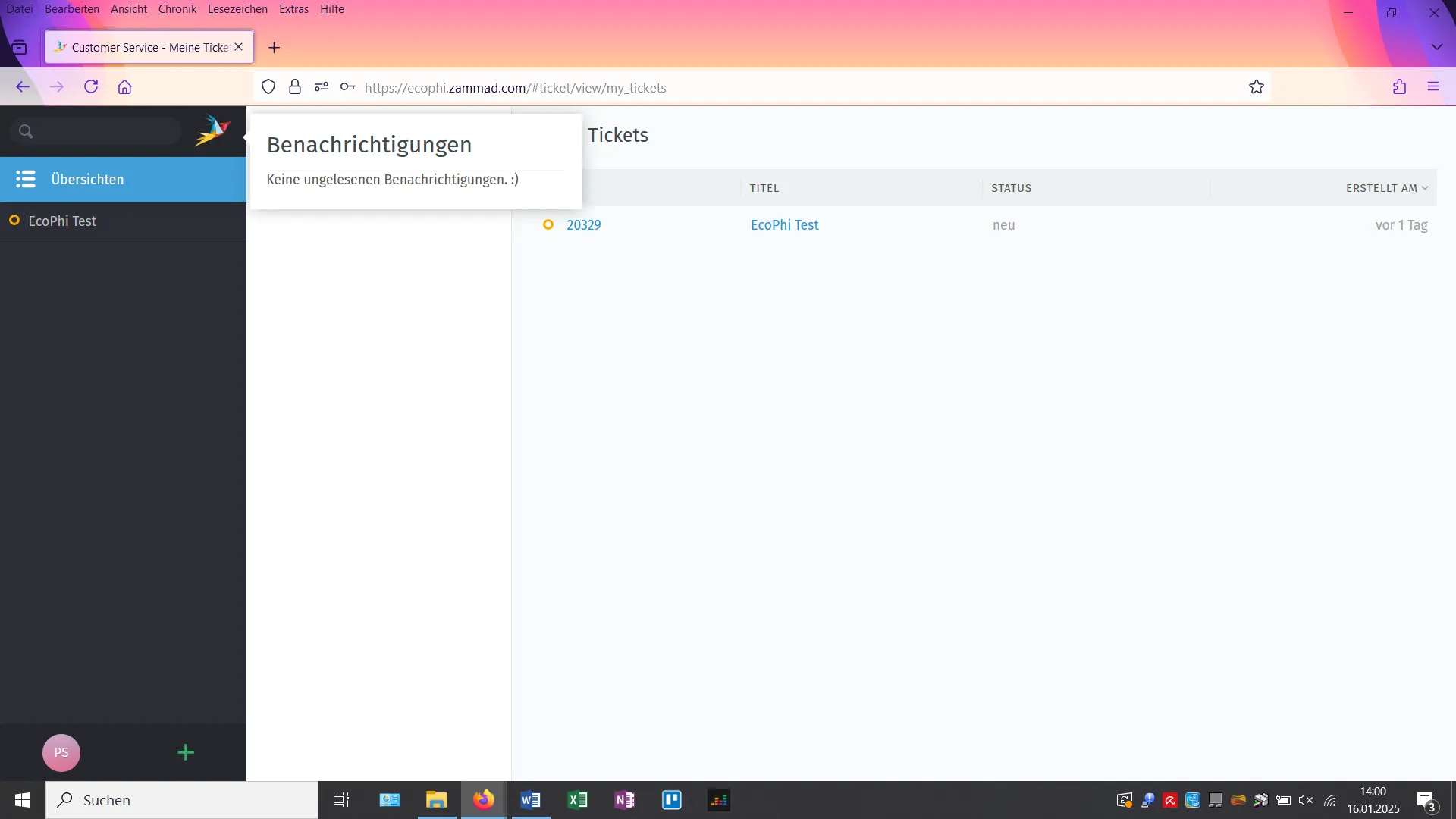Image resolution: width=1456 pixels, height=819 pixels.
Task: Open the PS user avatar menu
Action: [61, 752]
